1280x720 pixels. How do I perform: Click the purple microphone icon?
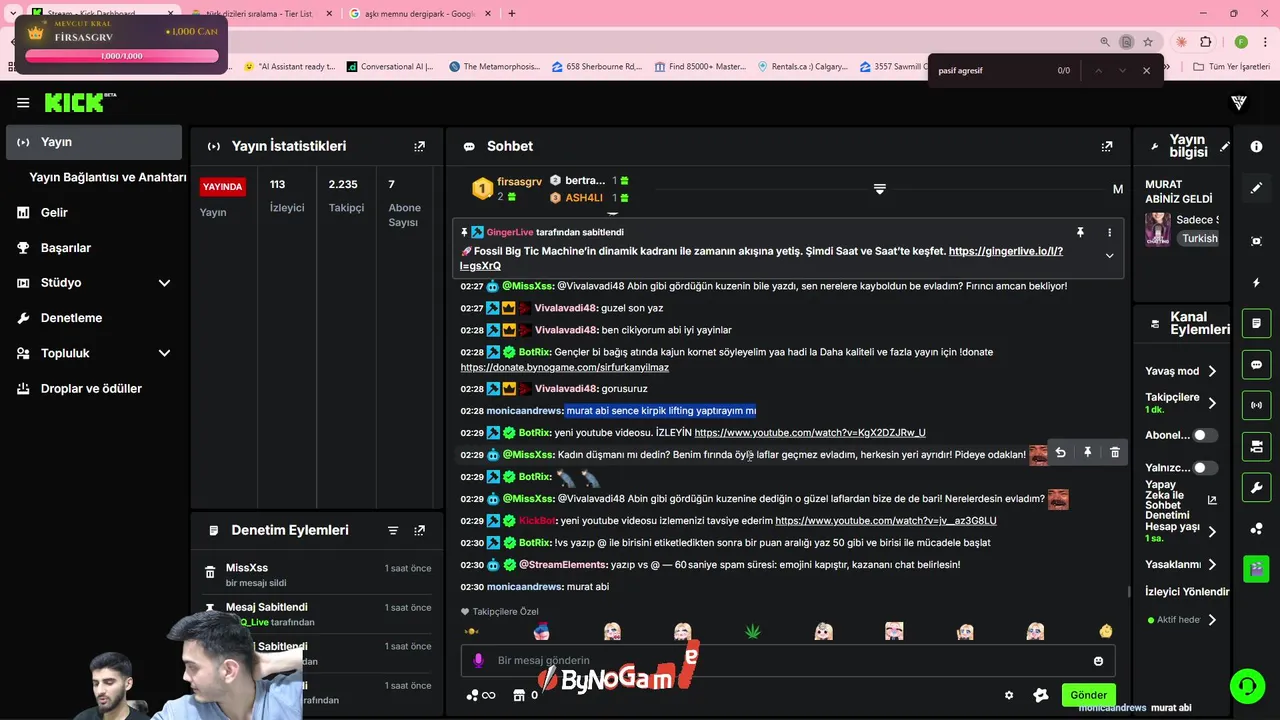point(478,660)
